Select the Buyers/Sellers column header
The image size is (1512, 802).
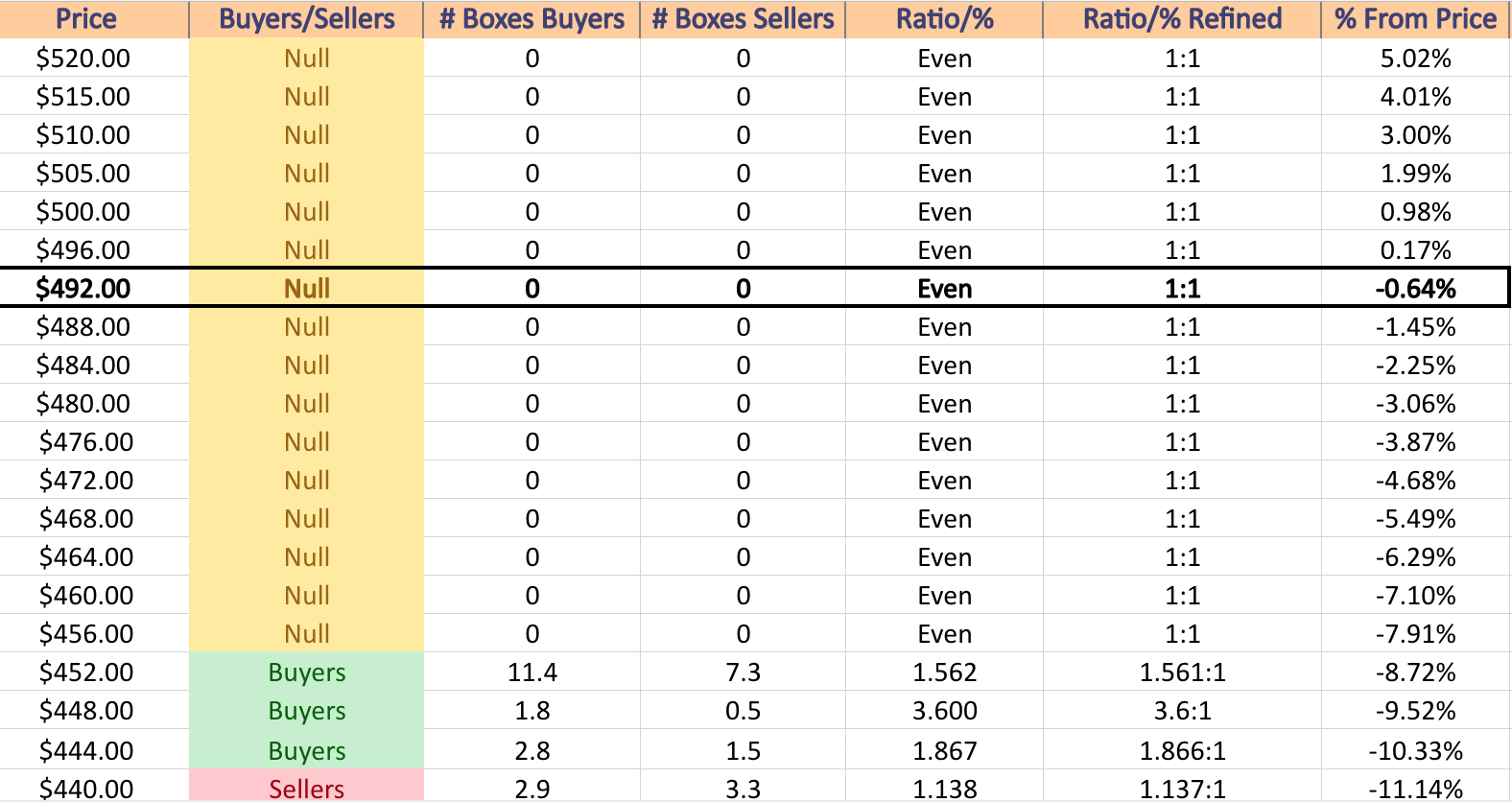(x=306, y=19)
